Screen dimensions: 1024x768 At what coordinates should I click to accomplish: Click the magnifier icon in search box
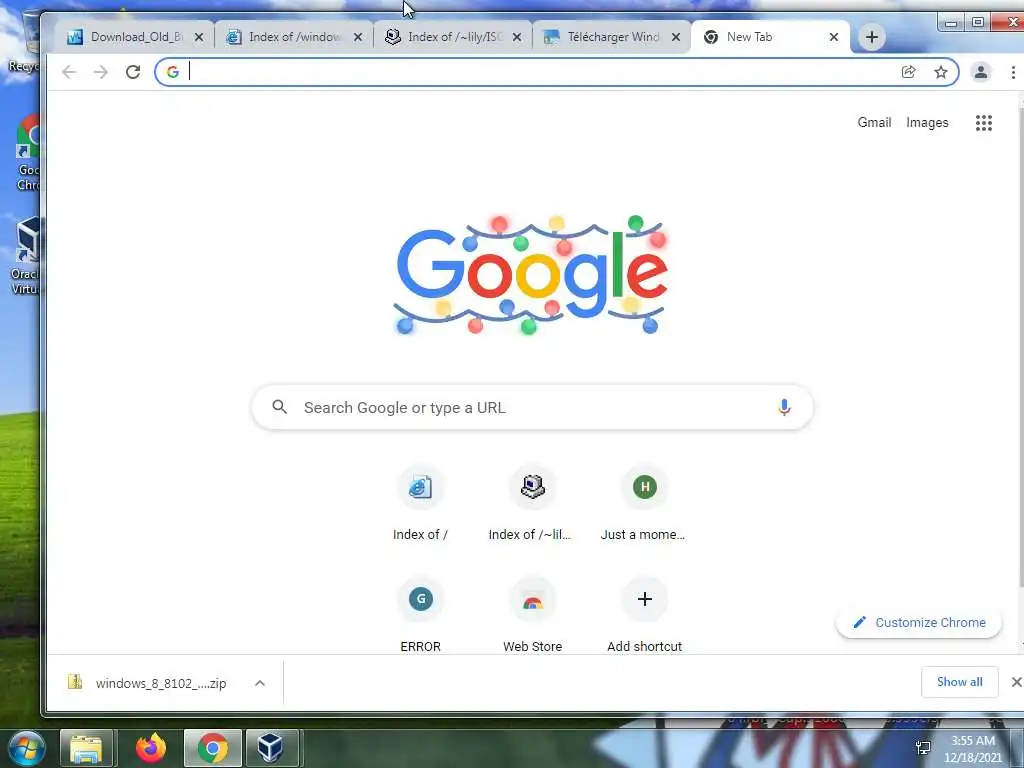280,407
